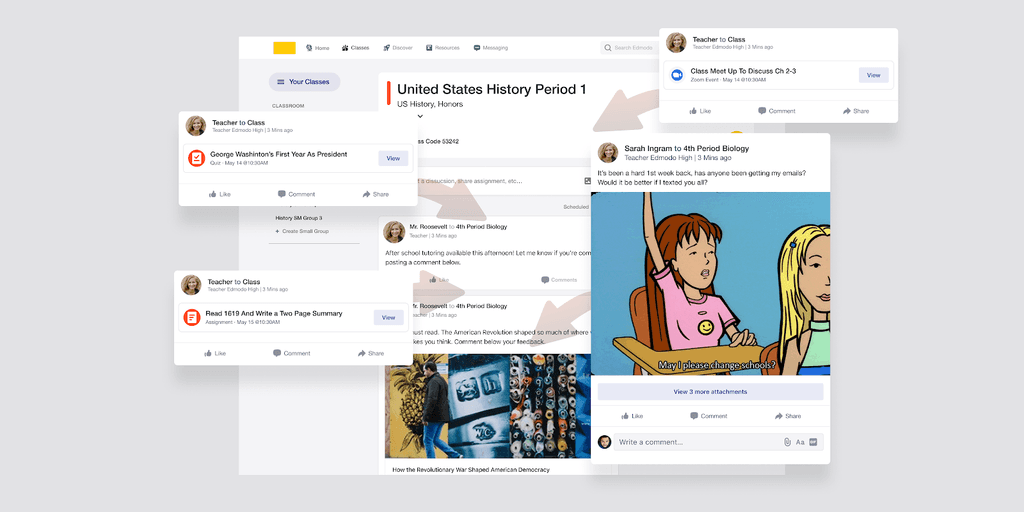
Task: Share the Read 1619 assignment post
Action: coord(371,353)
